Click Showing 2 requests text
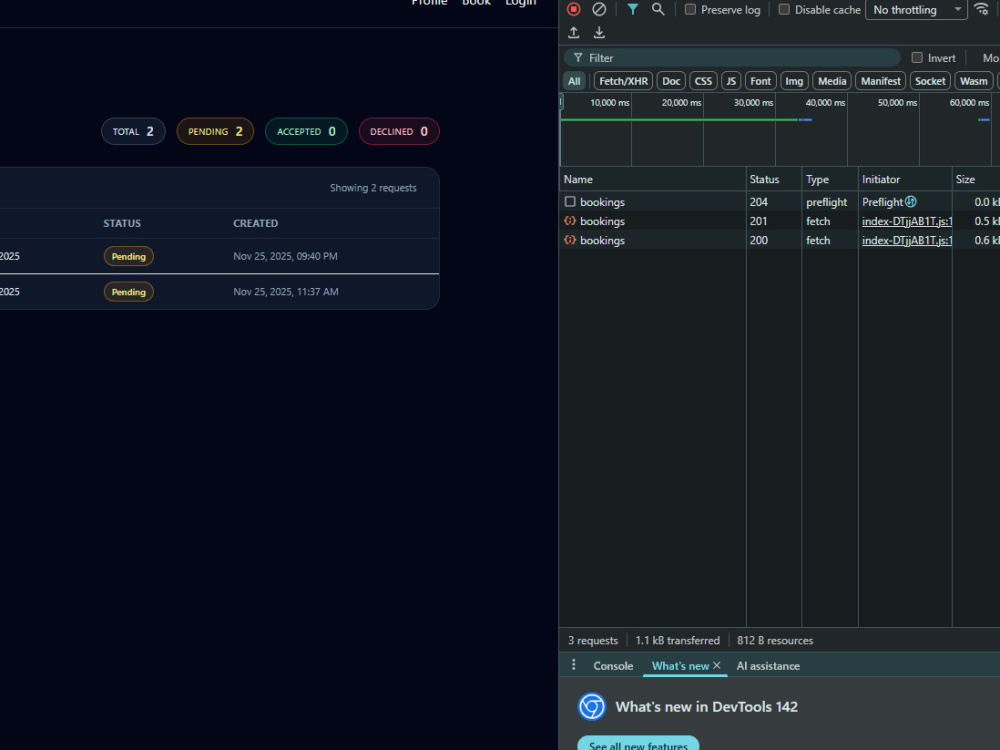Viewport: 1000px width, 750px height. (373, 188)
